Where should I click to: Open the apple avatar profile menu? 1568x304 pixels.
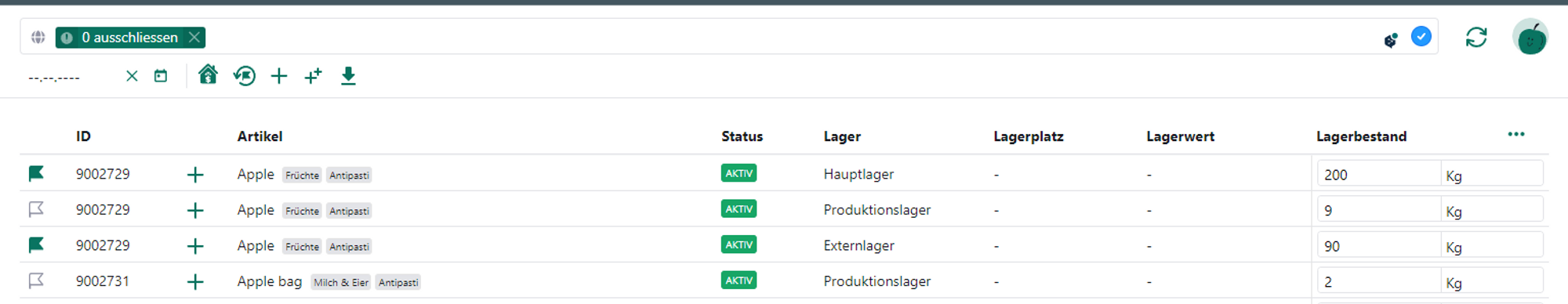click(1530, 37)
